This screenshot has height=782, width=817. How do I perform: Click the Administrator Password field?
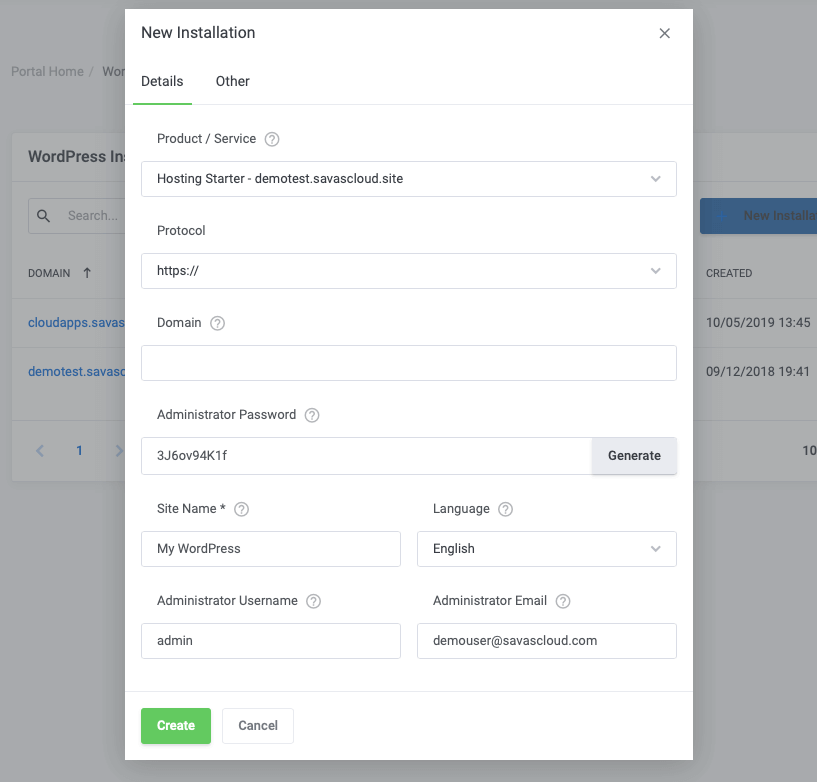point(366,456)
